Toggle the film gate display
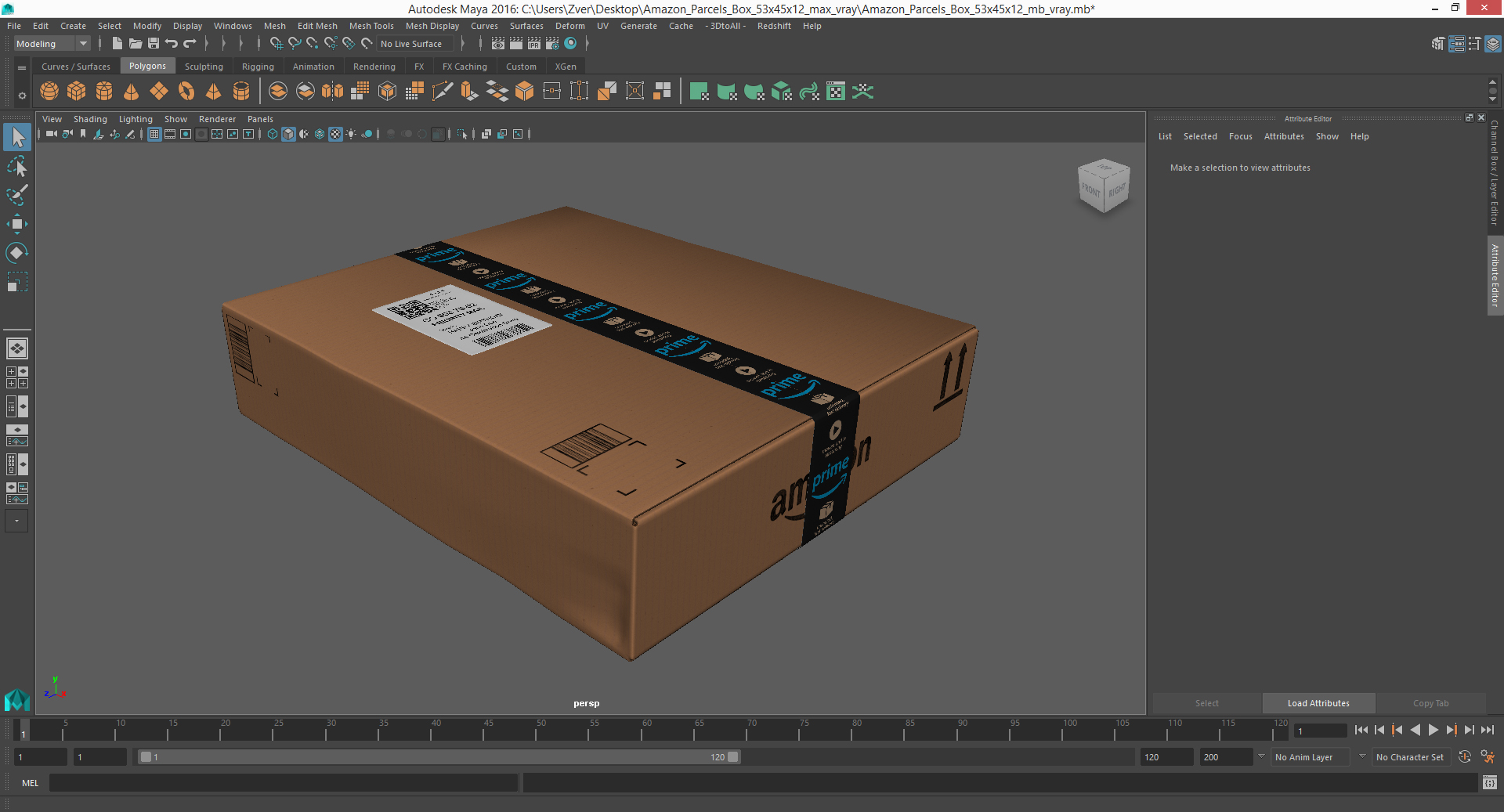The height and width of the screenshot is (812, 1504). tap(170, 134)
